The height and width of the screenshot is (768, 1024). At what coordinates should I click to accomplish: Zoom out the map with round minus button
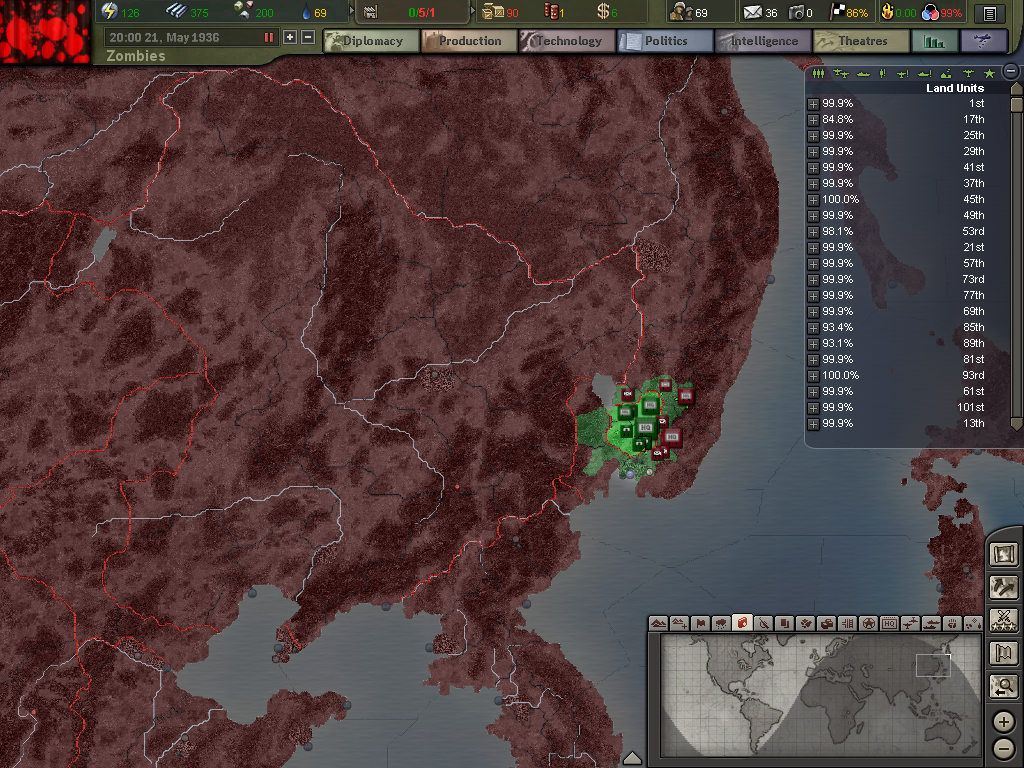(x=1004, y=748)
